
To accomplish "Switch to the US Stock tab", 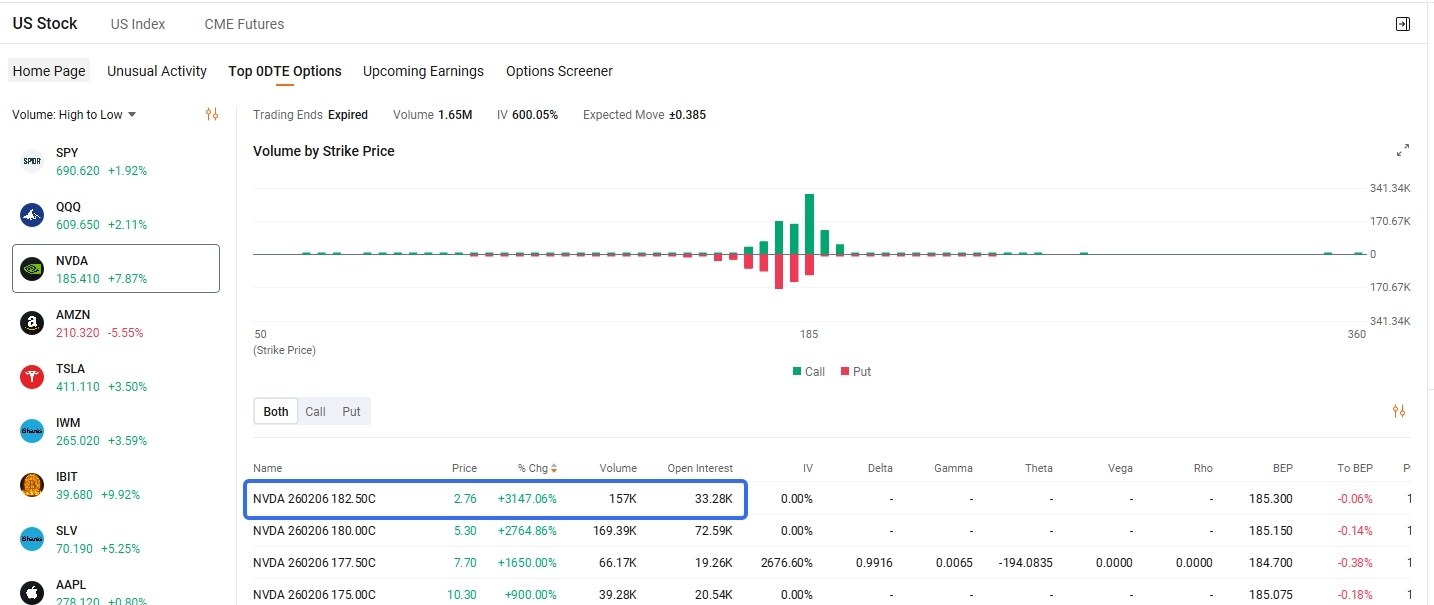I will coord(45,23).
